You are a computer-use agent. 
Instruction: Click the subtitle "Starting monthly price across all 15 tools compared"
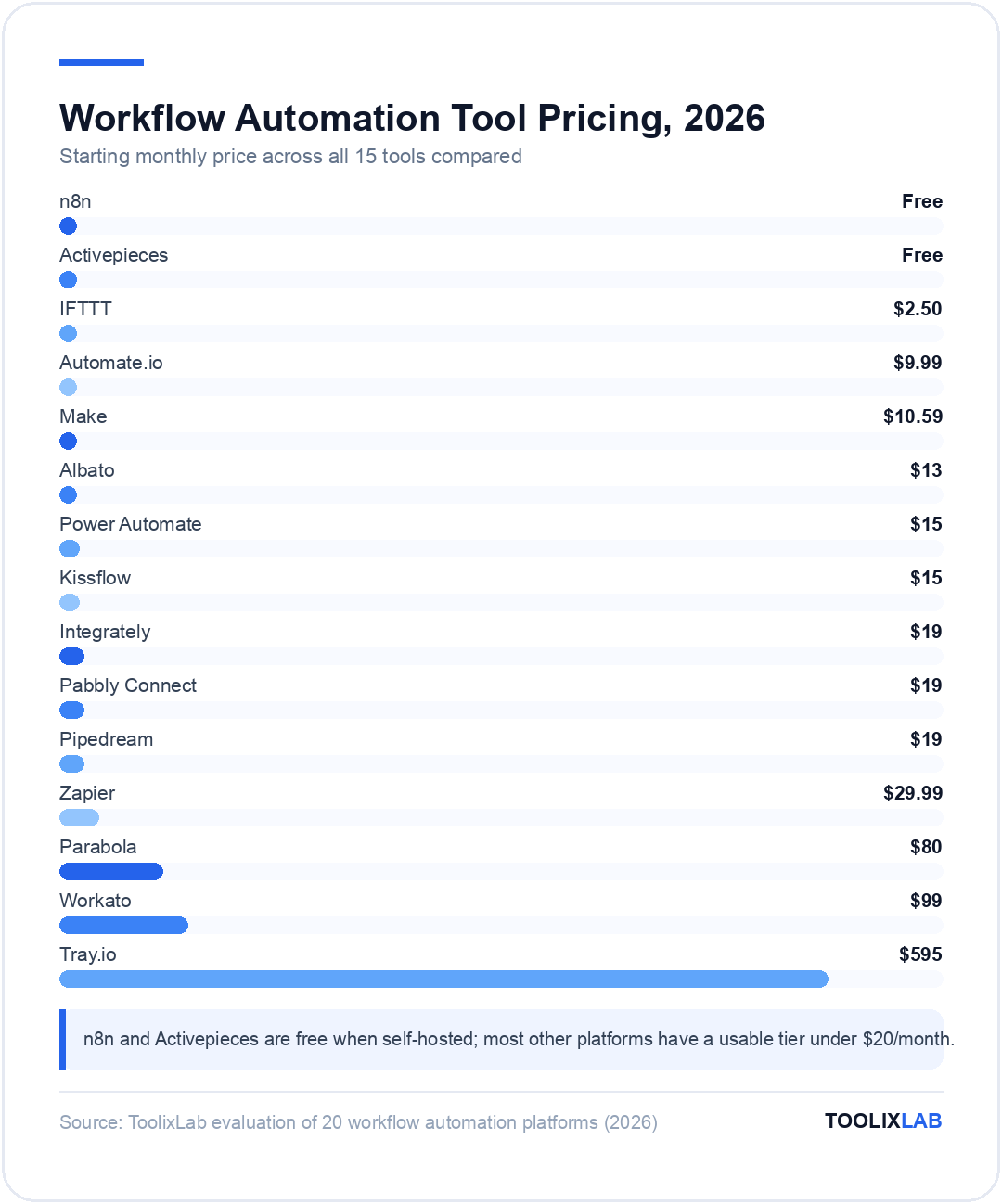point(290,156)
